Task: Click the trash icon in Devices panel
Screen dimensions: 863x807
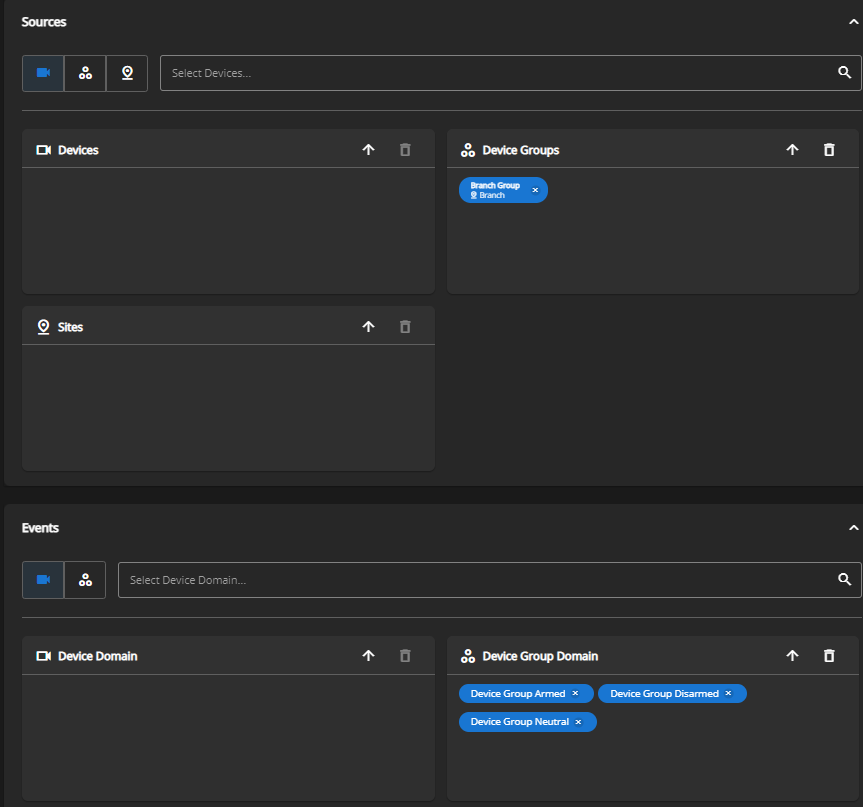Action: [405, 150]
